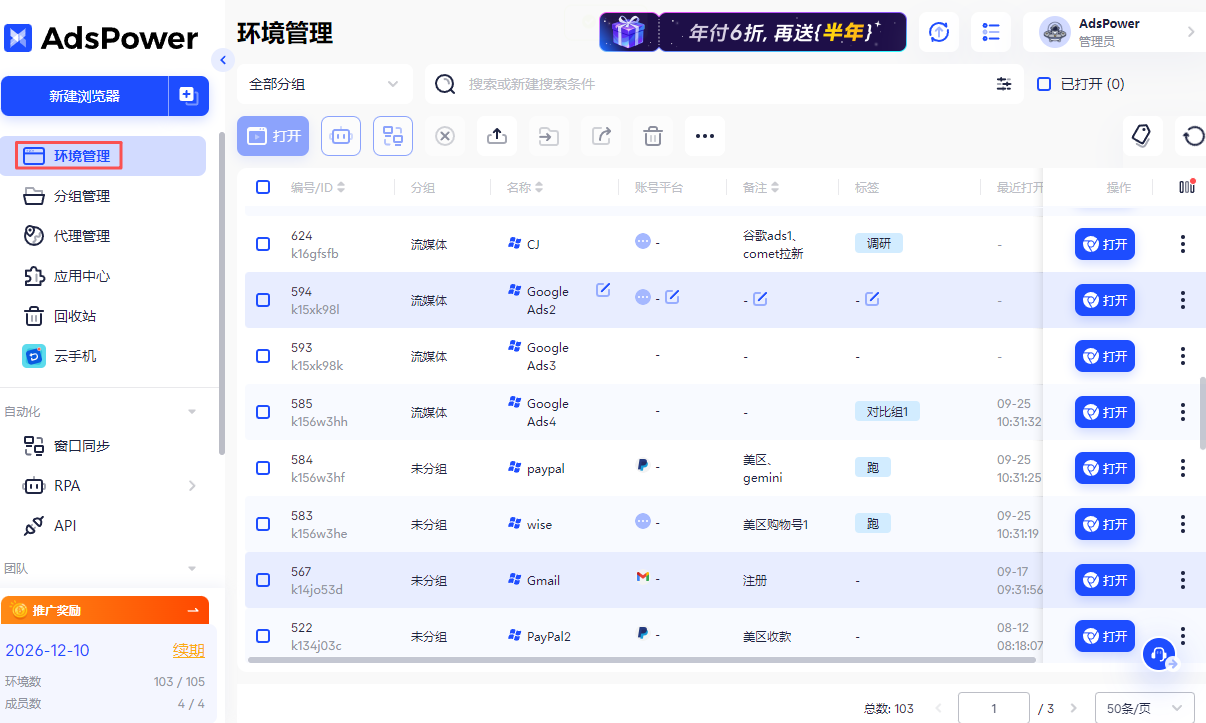Click the share environment icon

(601, 136)
